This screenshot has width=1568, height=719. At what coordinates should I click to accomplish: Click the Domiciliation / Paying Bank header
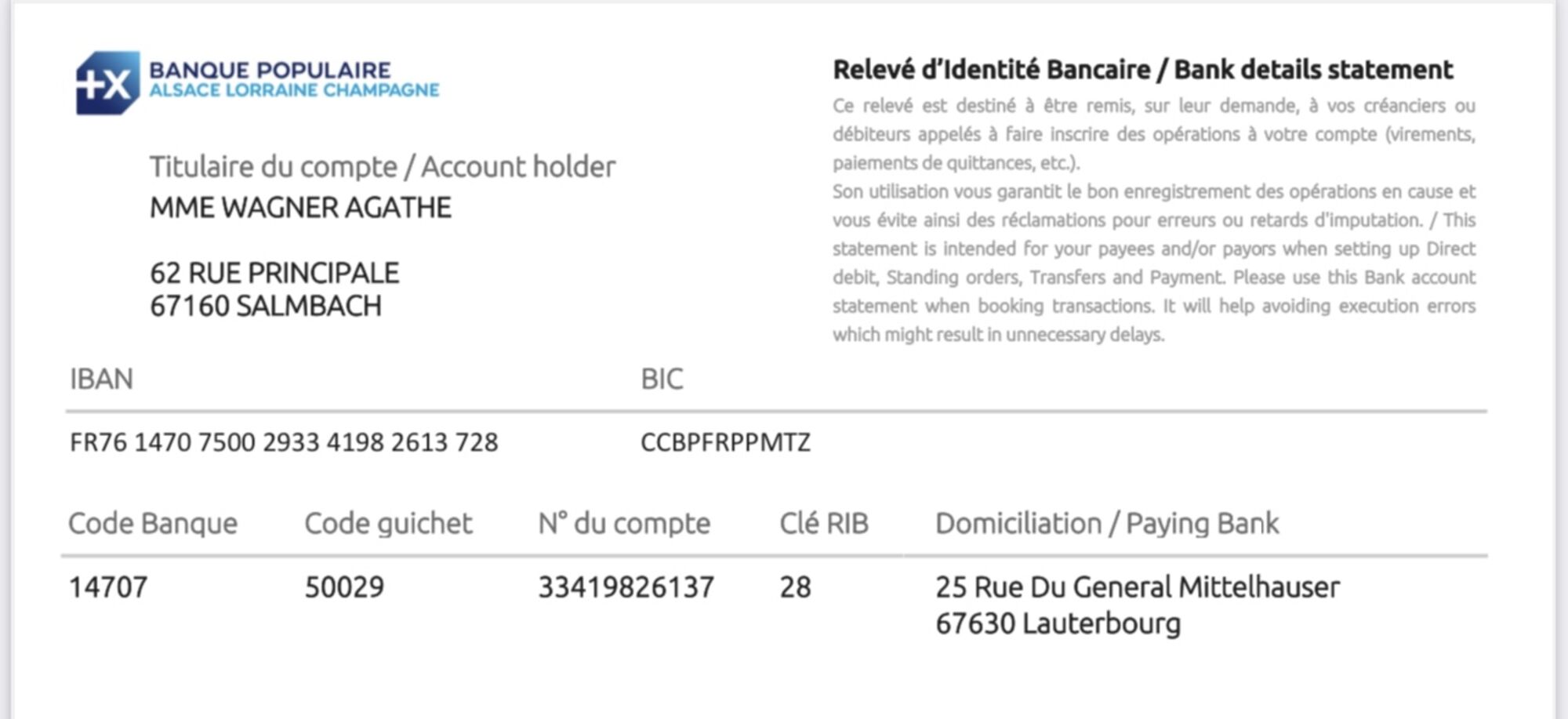(1106, 524)
